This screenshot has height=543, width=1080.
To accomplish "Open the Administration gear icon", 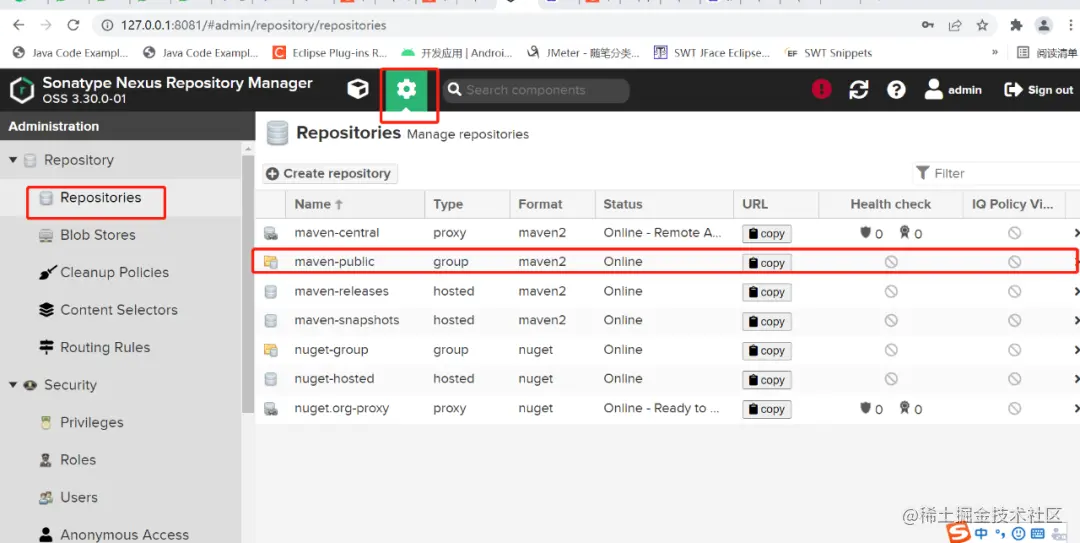I will (406, 90).
